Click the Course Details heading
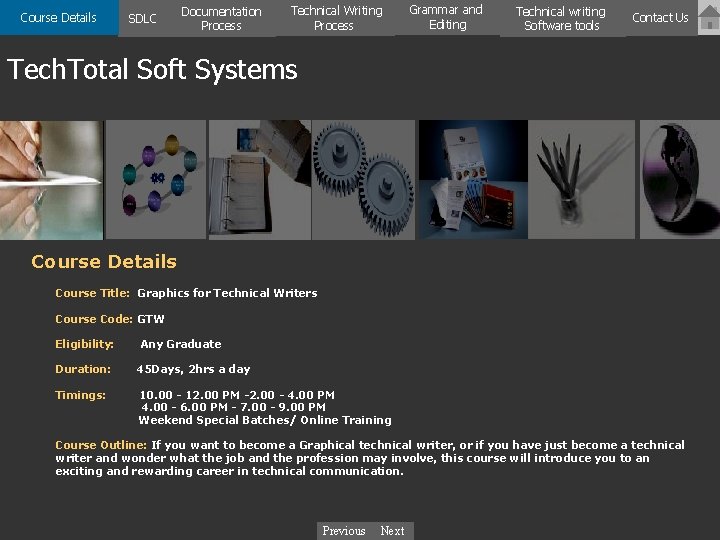The image size is (720, 540). pos(104,262)
